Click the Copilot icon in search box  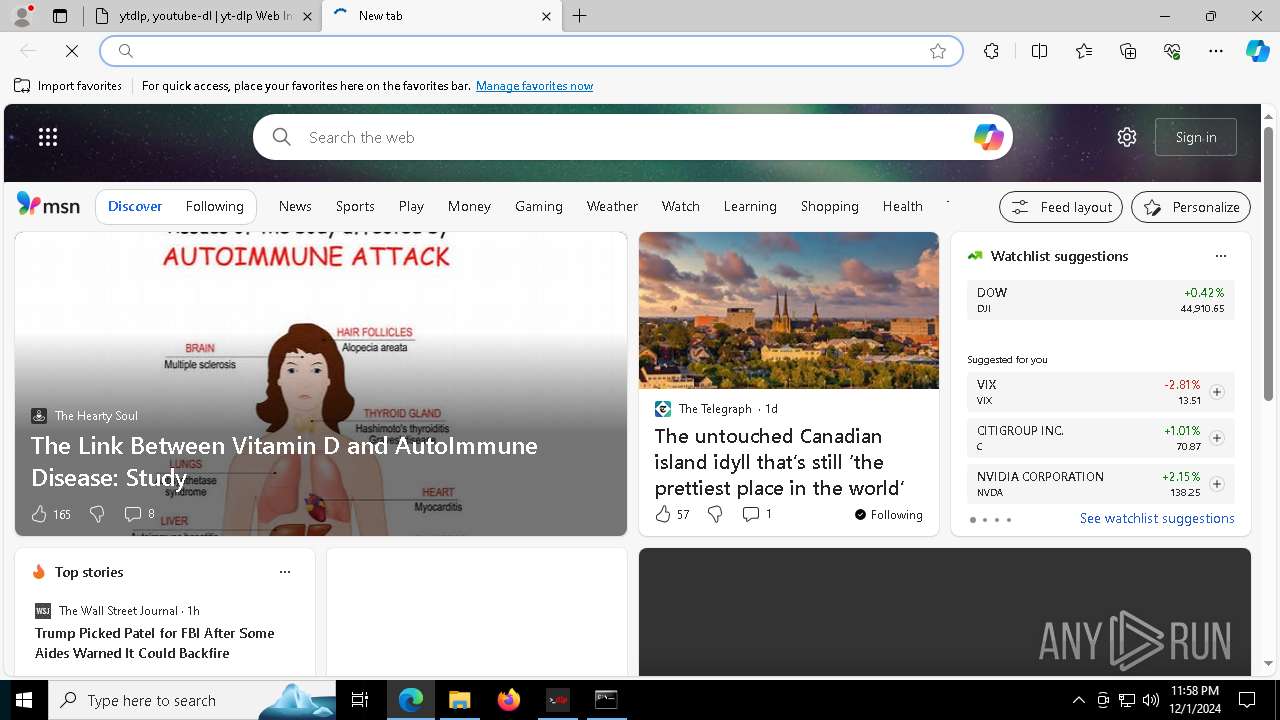pos(988,137)
